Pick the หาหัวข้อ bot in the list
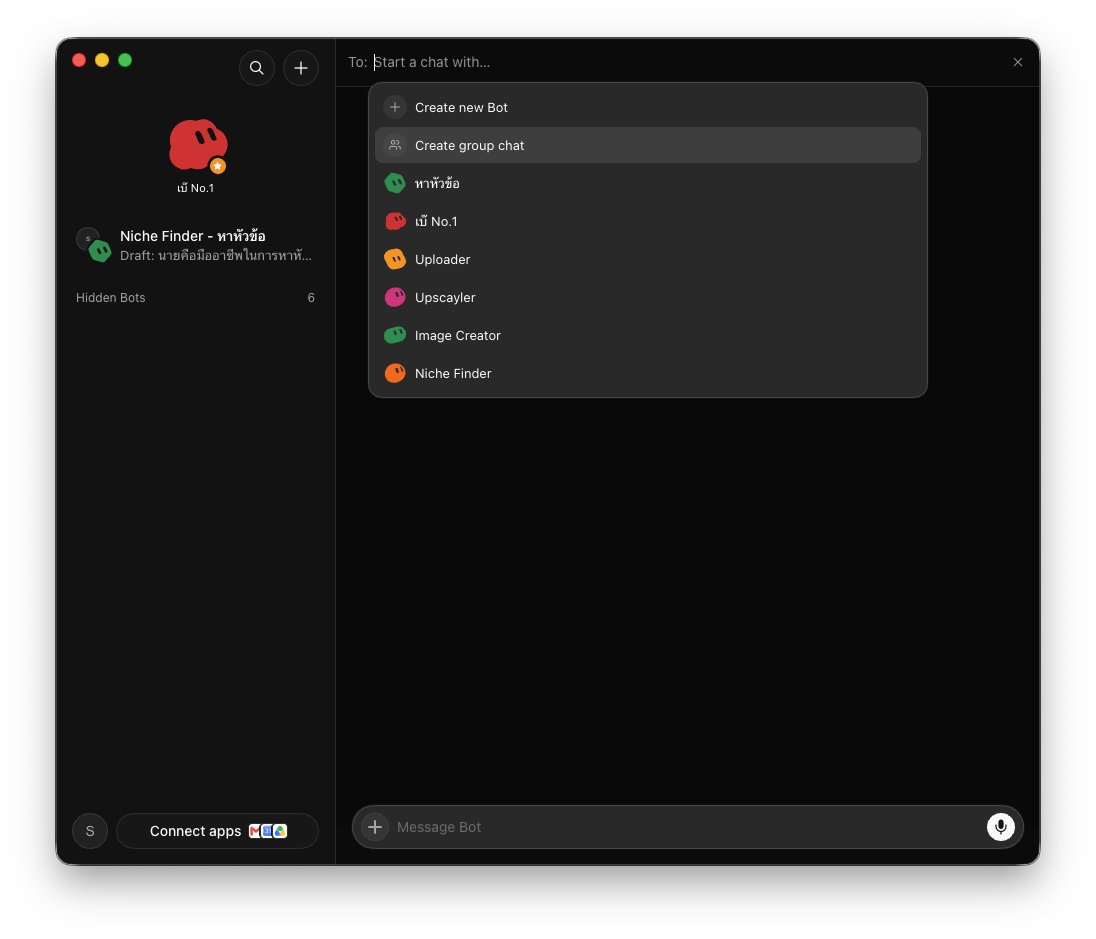Image resolution: width=1096 pixels, height=939 pixels. 647,183
